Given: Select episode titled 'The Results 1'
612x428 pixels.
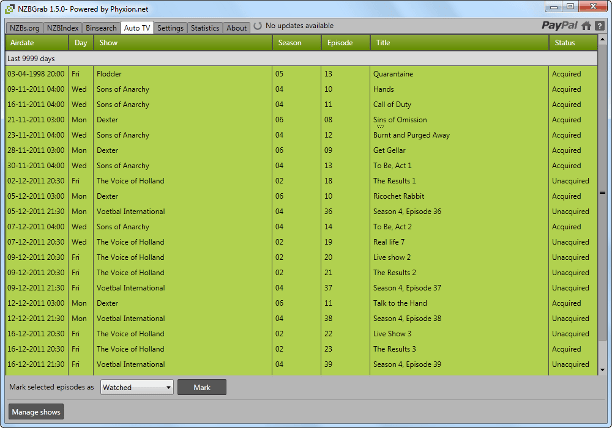Looking at the screenshot, I should [x=394, y=181].
